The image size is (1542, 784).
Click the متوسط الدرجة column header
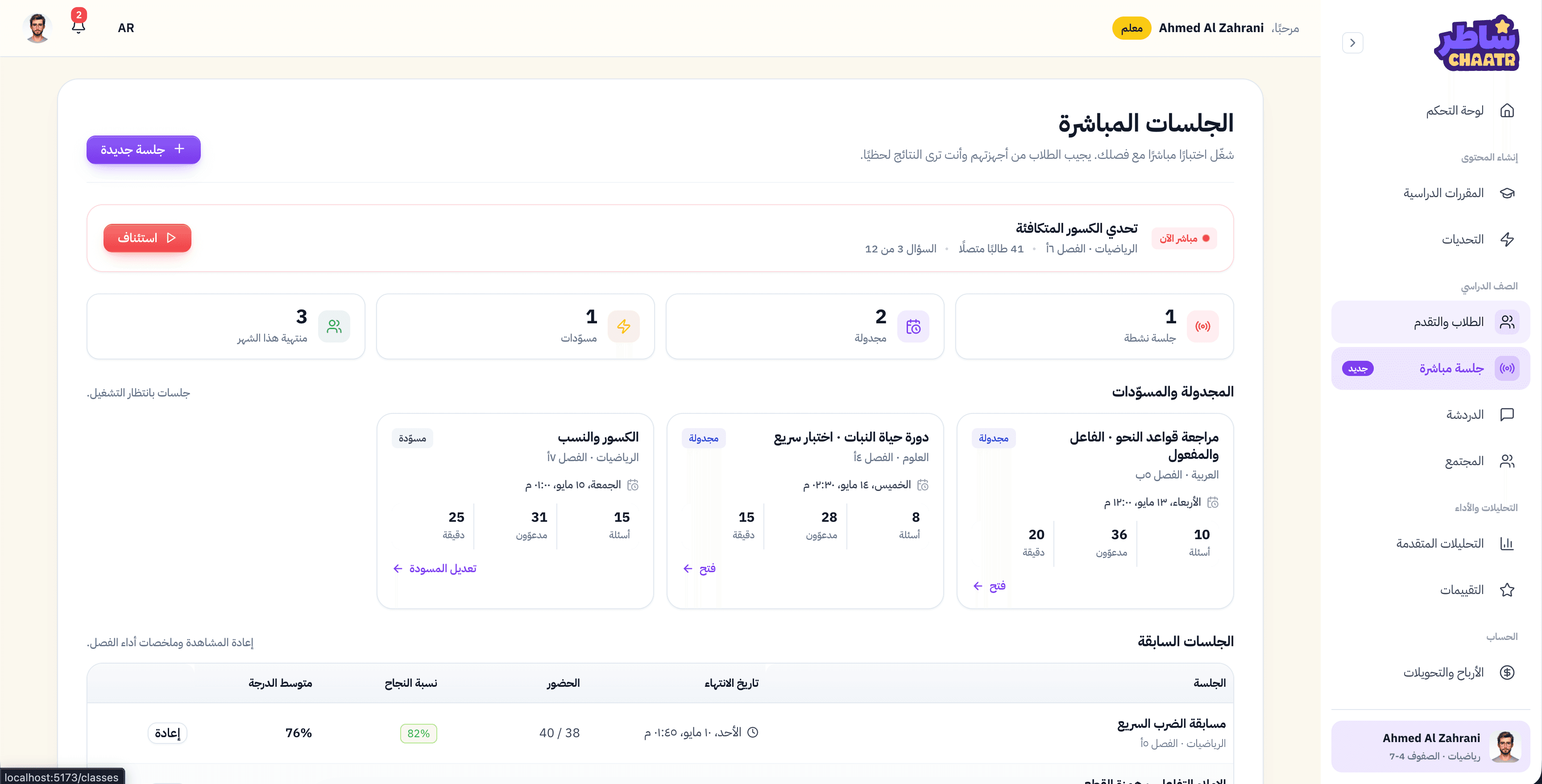click(x=280, y=683)
